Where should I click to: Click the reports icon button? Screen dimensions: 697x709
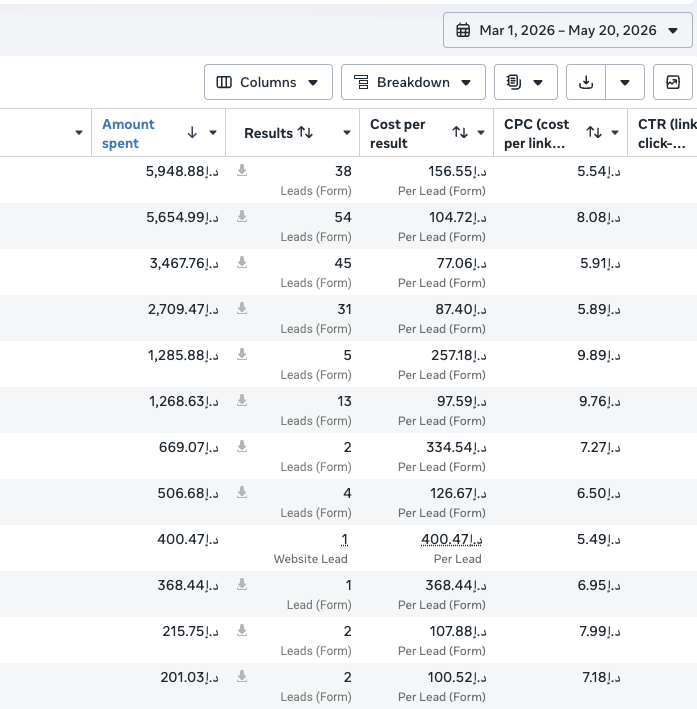tap(526, 82)
